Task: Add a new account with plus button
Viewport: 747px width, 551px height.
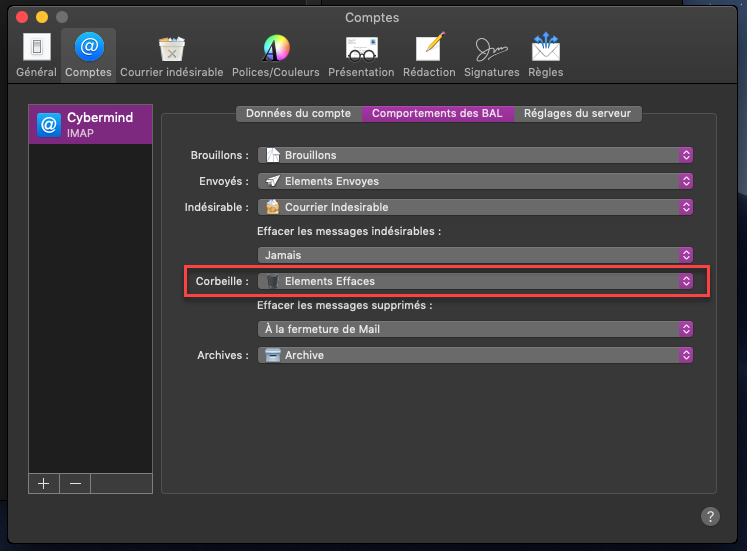Action: [43, 483]
